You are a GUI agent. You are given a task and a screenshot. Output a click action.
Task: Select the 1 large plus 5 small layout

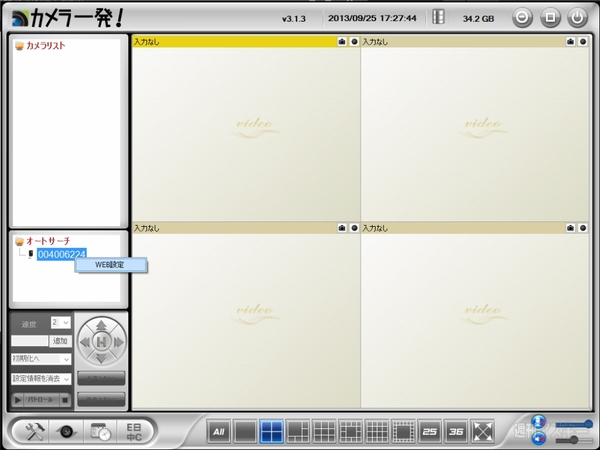coord(298,432)
